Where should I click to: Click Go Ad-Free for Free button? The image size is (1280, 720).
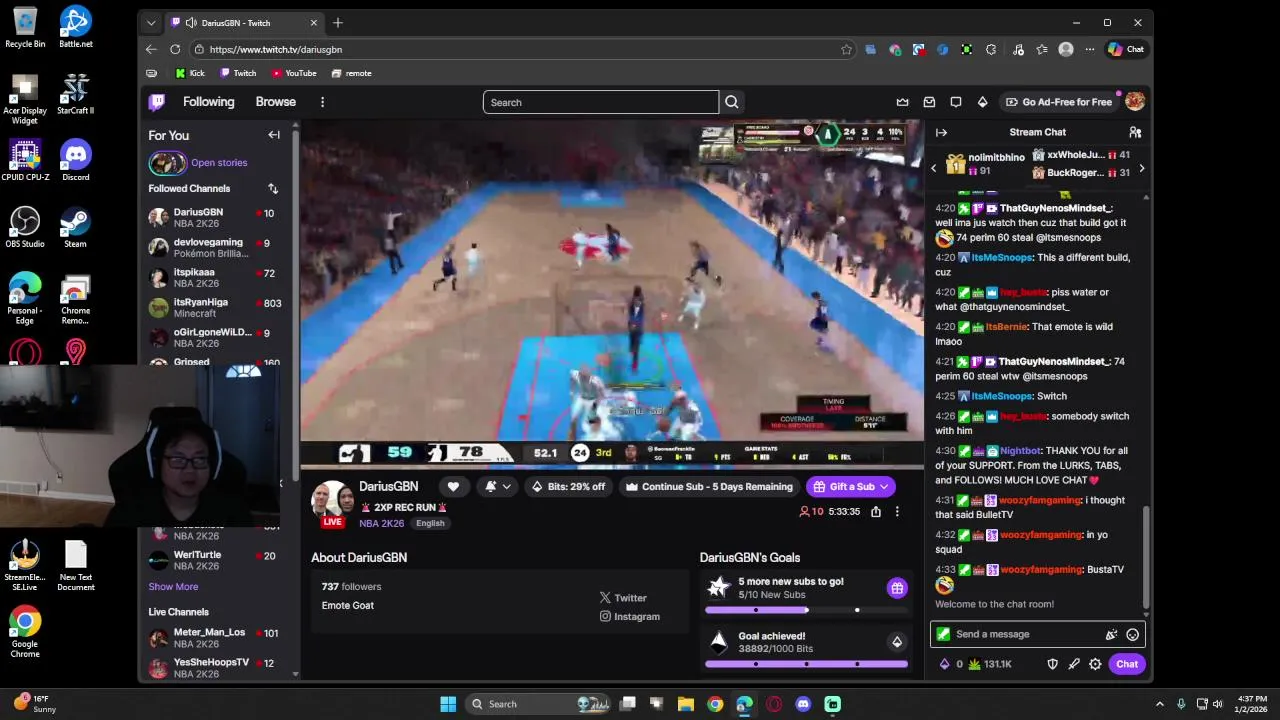coord(1059,102)
